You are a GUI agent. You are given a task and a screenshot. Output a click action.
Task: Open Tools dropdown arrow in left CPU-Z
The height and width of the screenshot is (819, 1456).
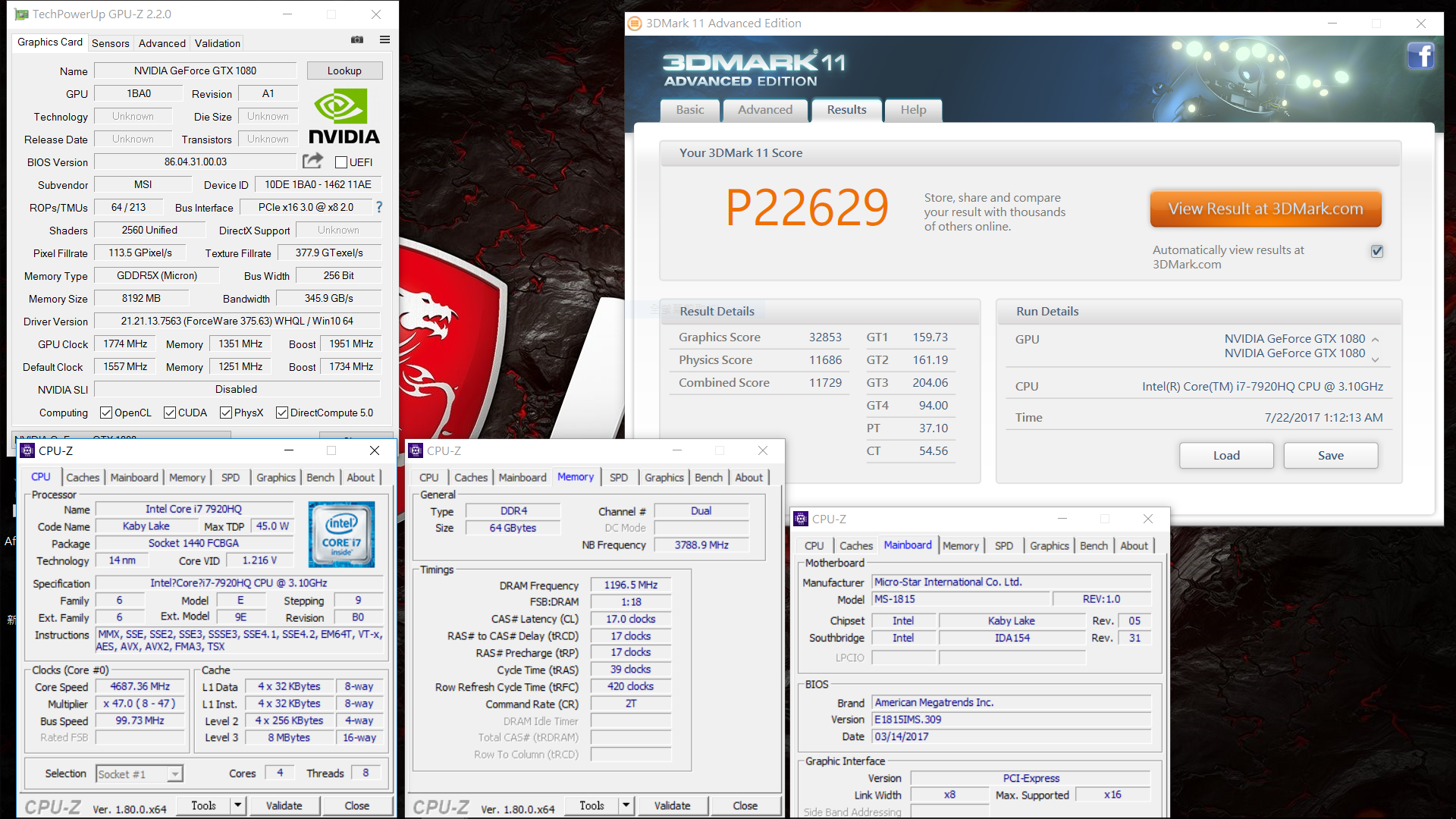[x=238, y=805]
